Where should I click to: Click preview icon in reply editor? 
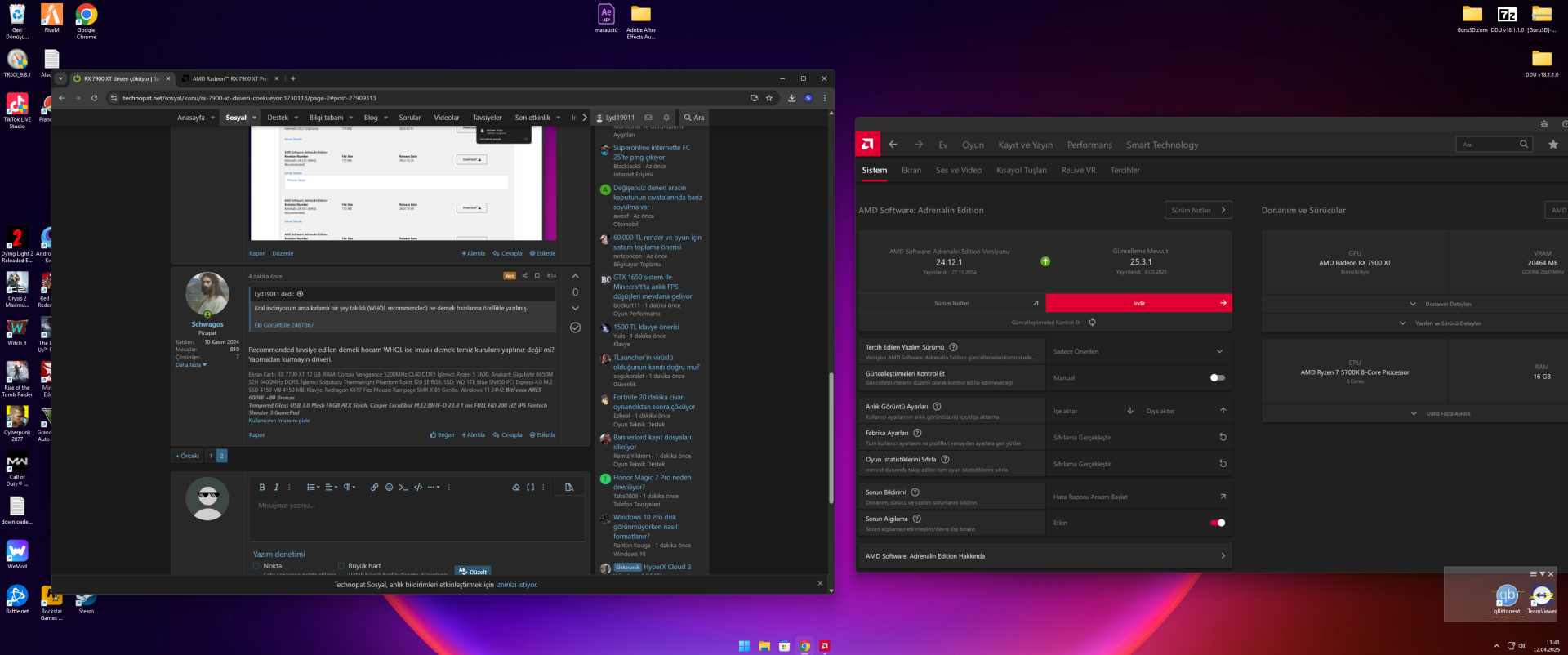click(x=569, y=487)
